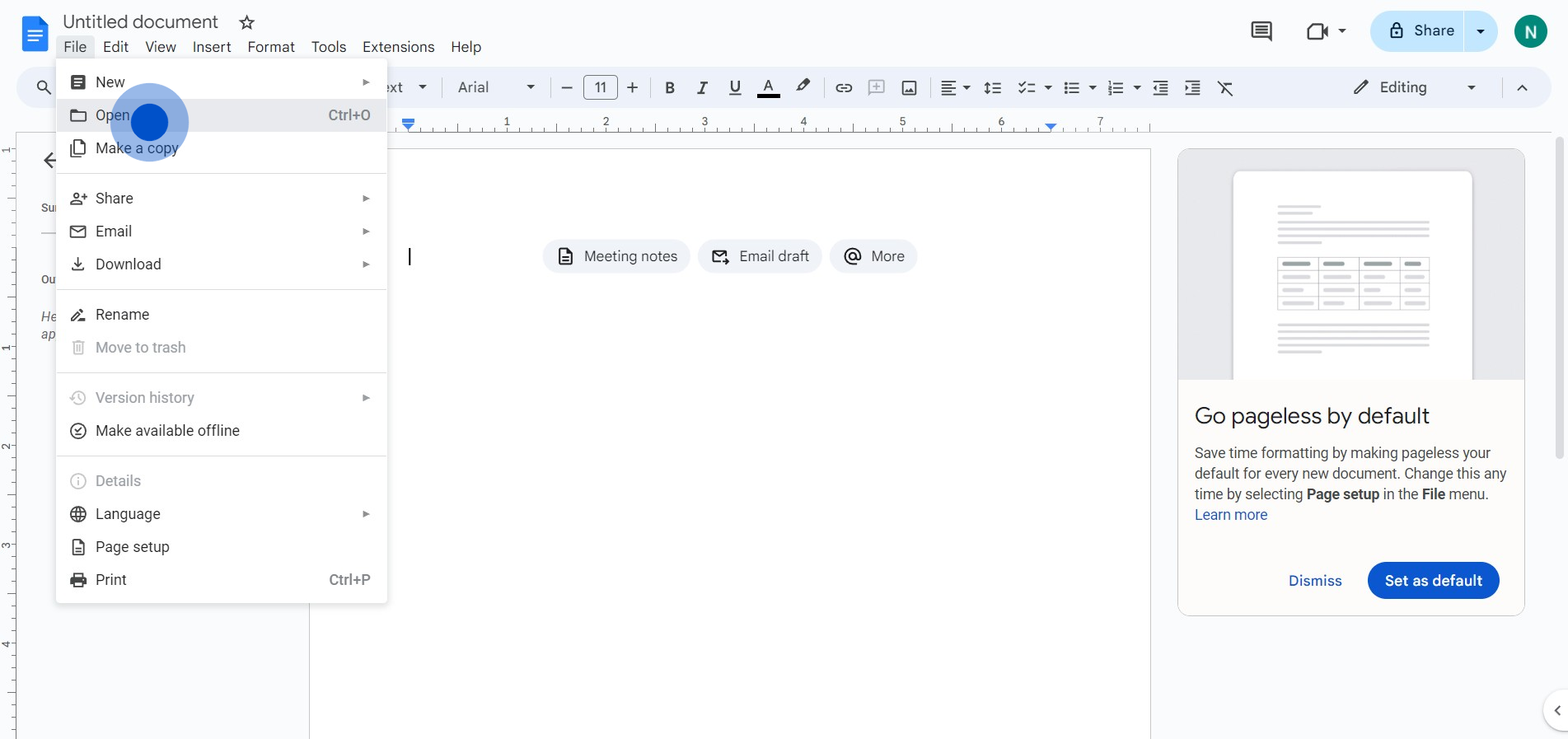The height and width of the screenshot is (739, 1568).
Task: Toggle italic formatting in toolbar
Action: point(702,88)
